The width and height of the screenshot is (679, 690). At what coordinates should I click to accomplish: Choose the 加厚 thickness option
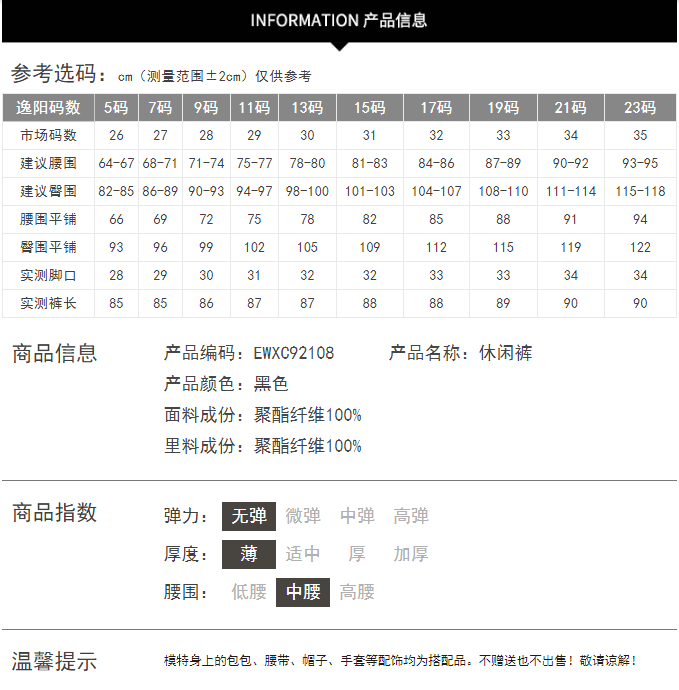[411, 554]
